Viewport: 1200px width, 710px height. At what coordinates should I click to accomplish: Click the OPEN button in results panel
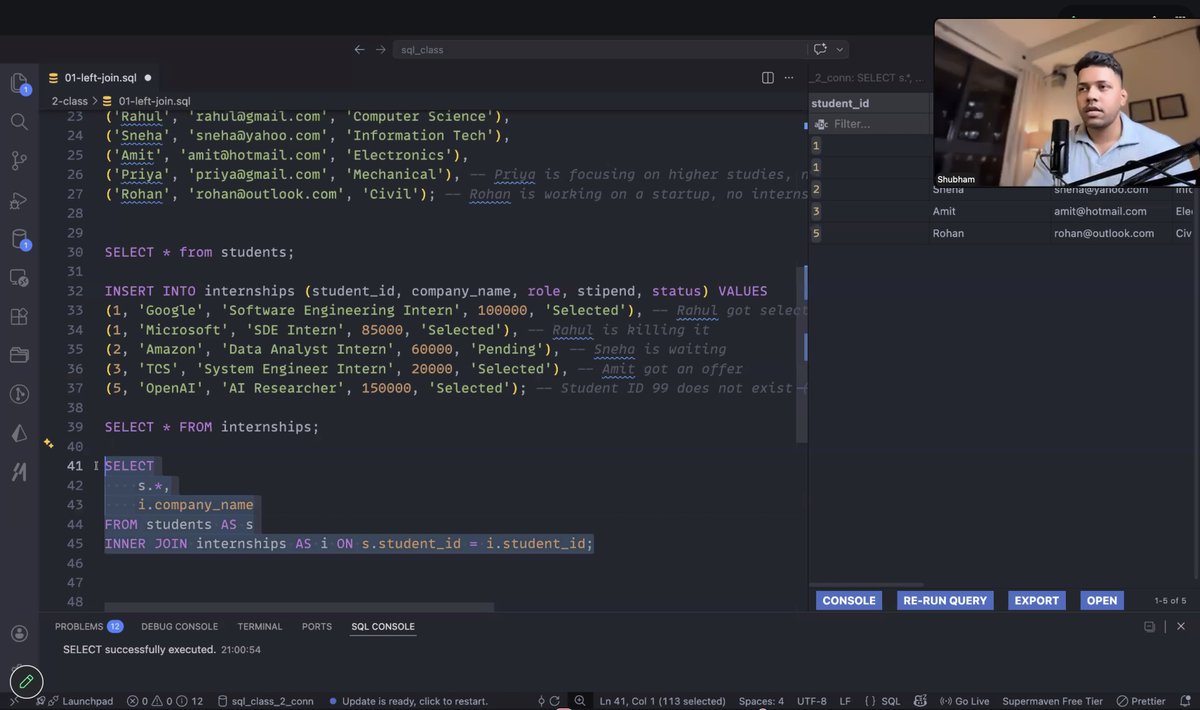click(x=1102, y=601)
